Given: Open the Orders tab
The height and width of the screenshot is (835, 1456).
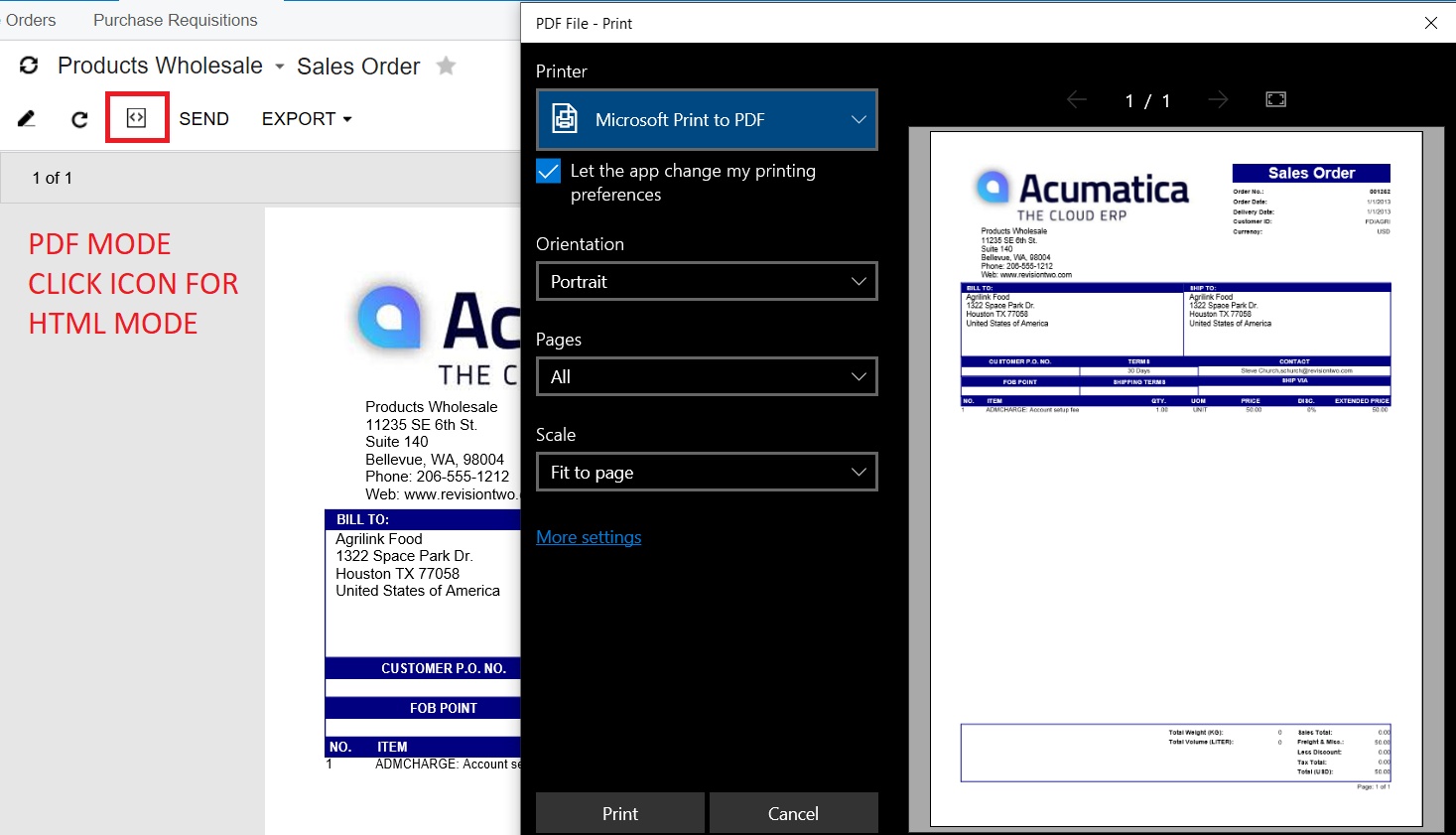Looking at the screenshot, I should pyautogui.click(x=30, y=20).
